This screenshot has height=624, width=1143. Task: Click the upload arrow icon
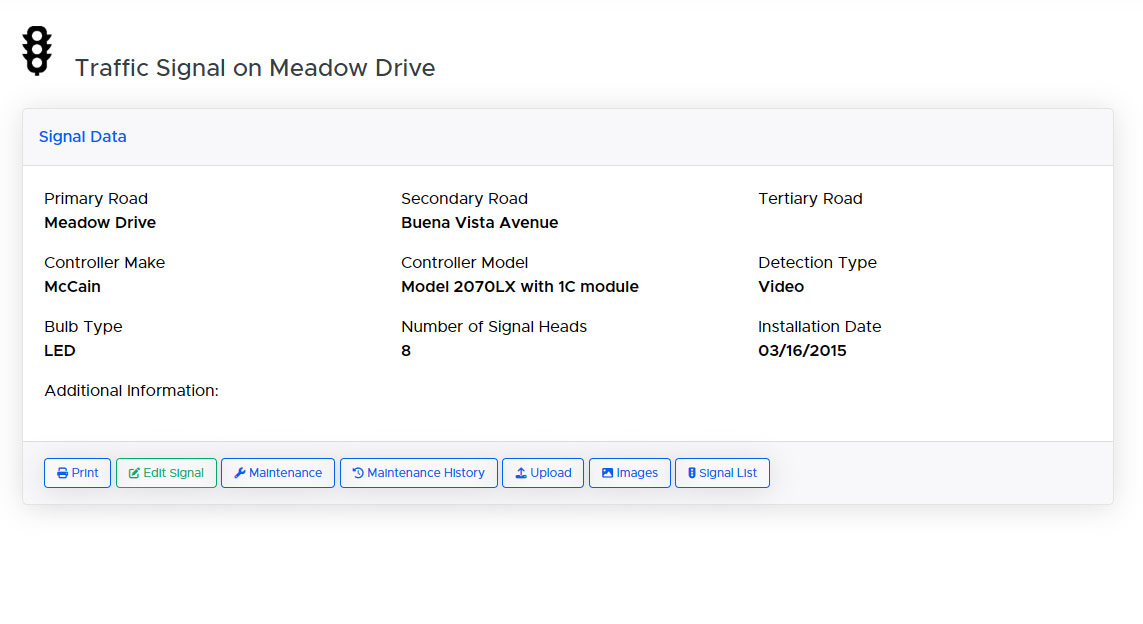coord(521,473)
